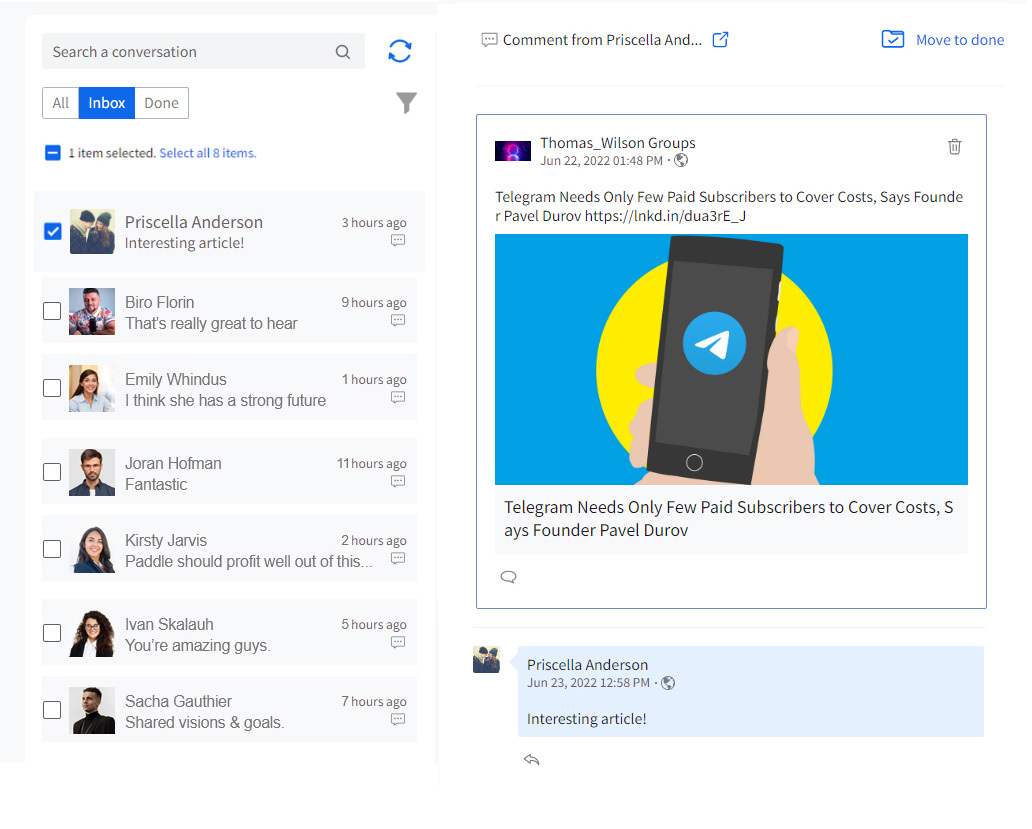Click comment type icon in Kirsty Jarvis row

coord(398,559)
